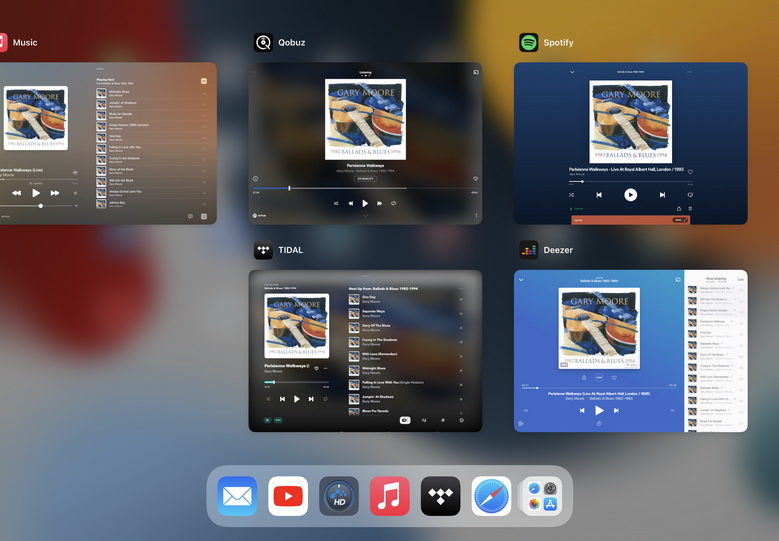779x541 pixels.
Task: Collapse Qobuz player with top chevron
Action: 254,73
